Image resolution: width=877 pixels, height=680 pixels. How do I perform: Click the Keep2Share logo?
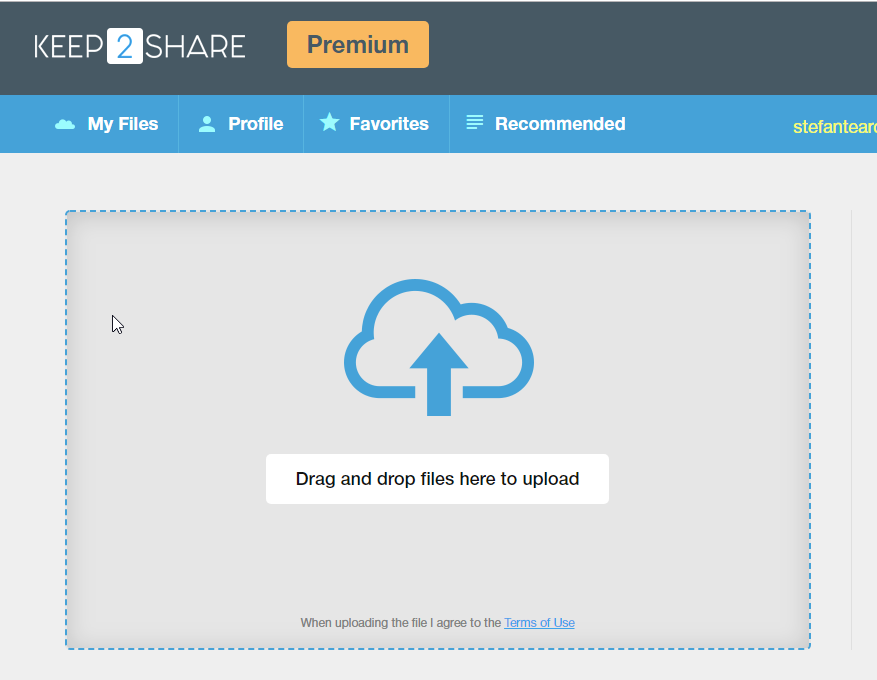[139, 46]
